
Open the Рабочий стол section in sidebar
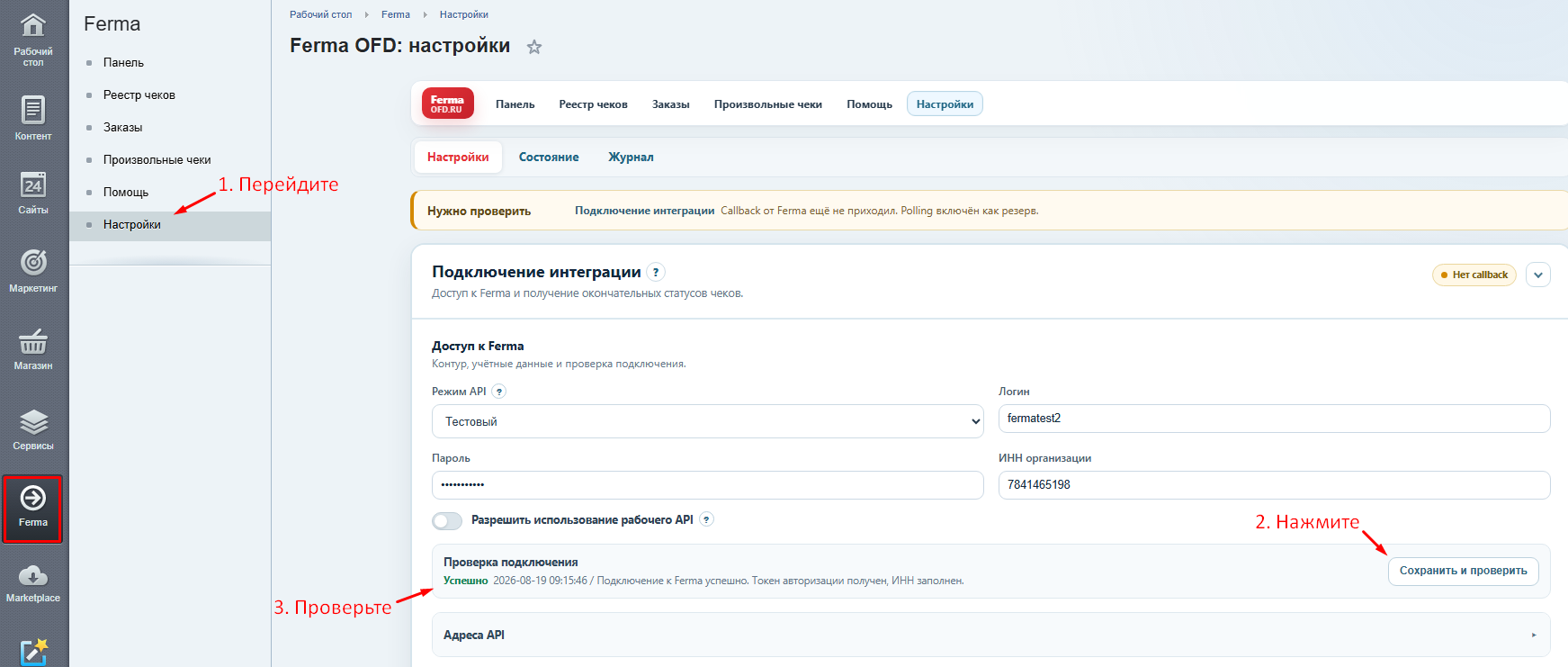(33, 39)
